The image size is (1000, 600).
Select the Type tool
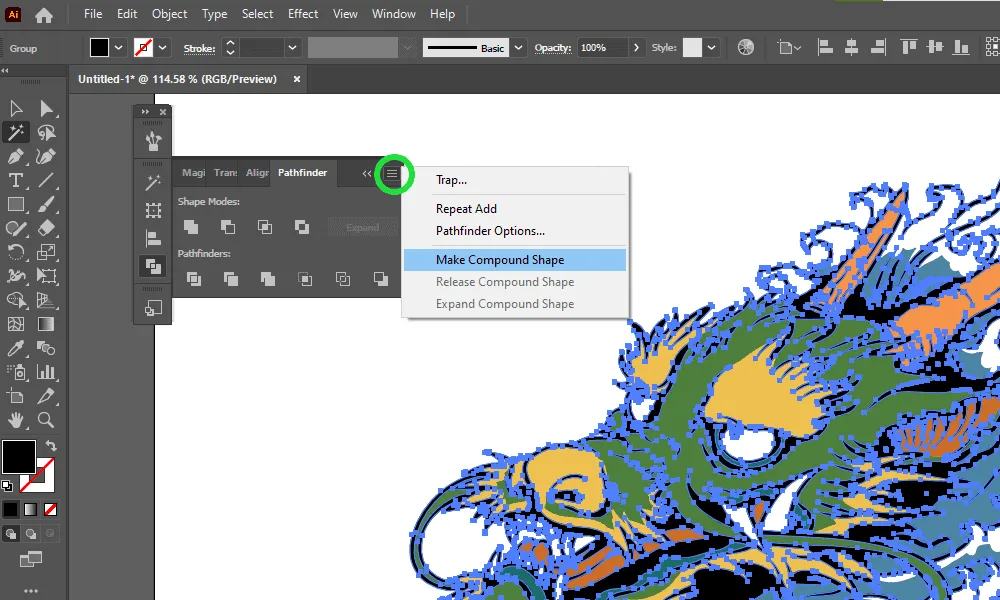(16, 180)
